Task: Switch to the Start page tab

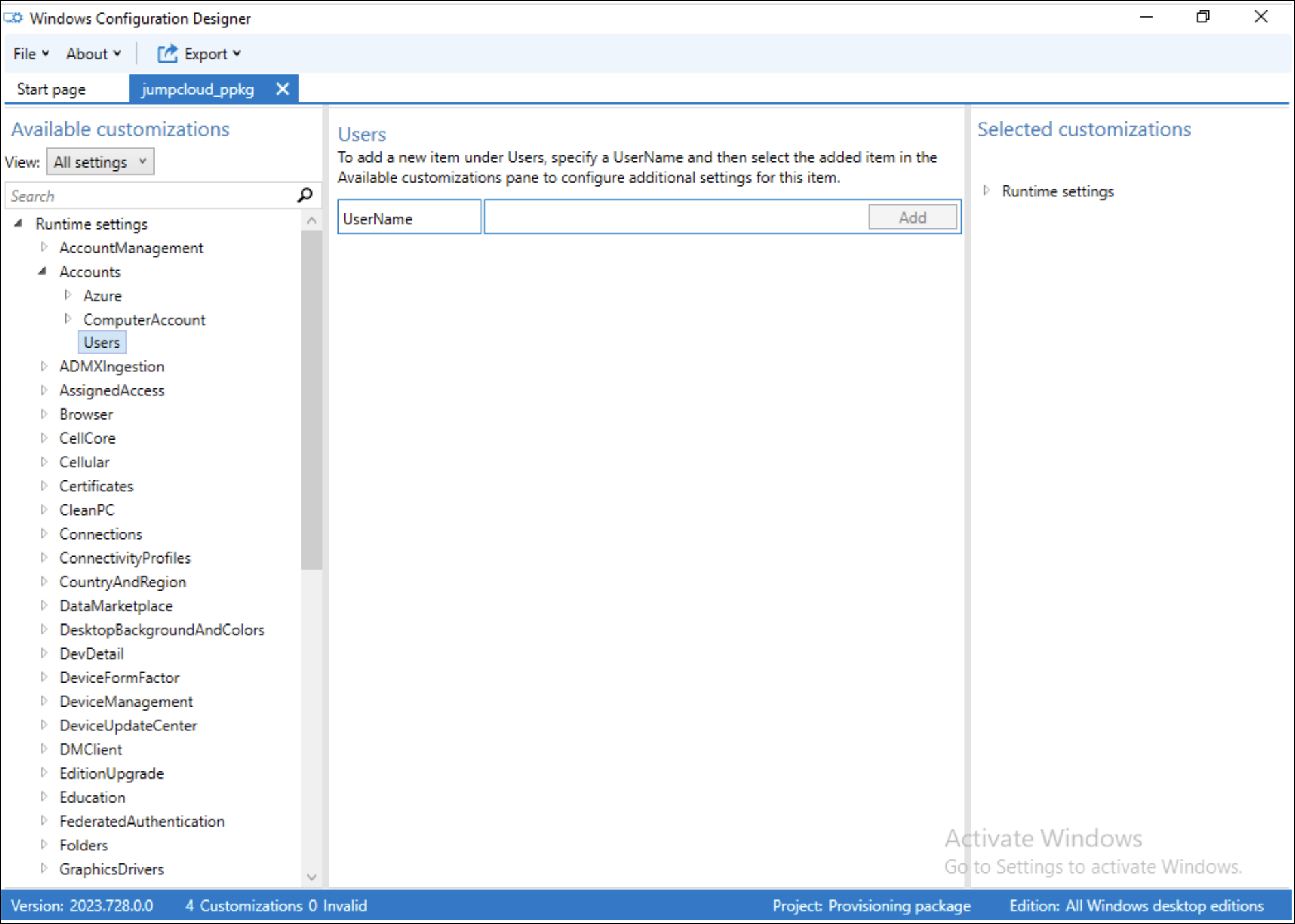Action: point(51,89)
